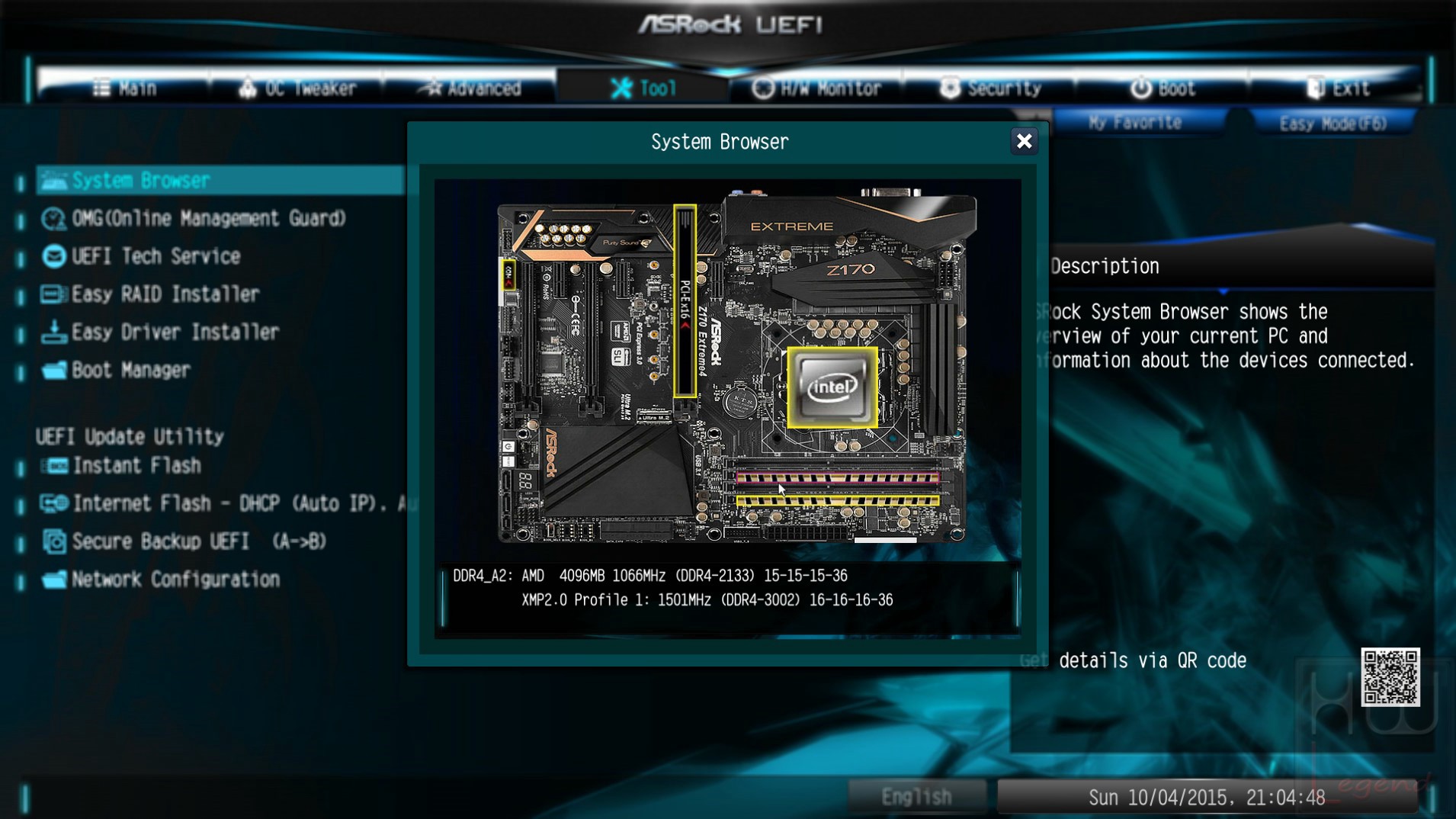
Task: Click the OC Tweaker rocket icon
Action: [247, 88]
